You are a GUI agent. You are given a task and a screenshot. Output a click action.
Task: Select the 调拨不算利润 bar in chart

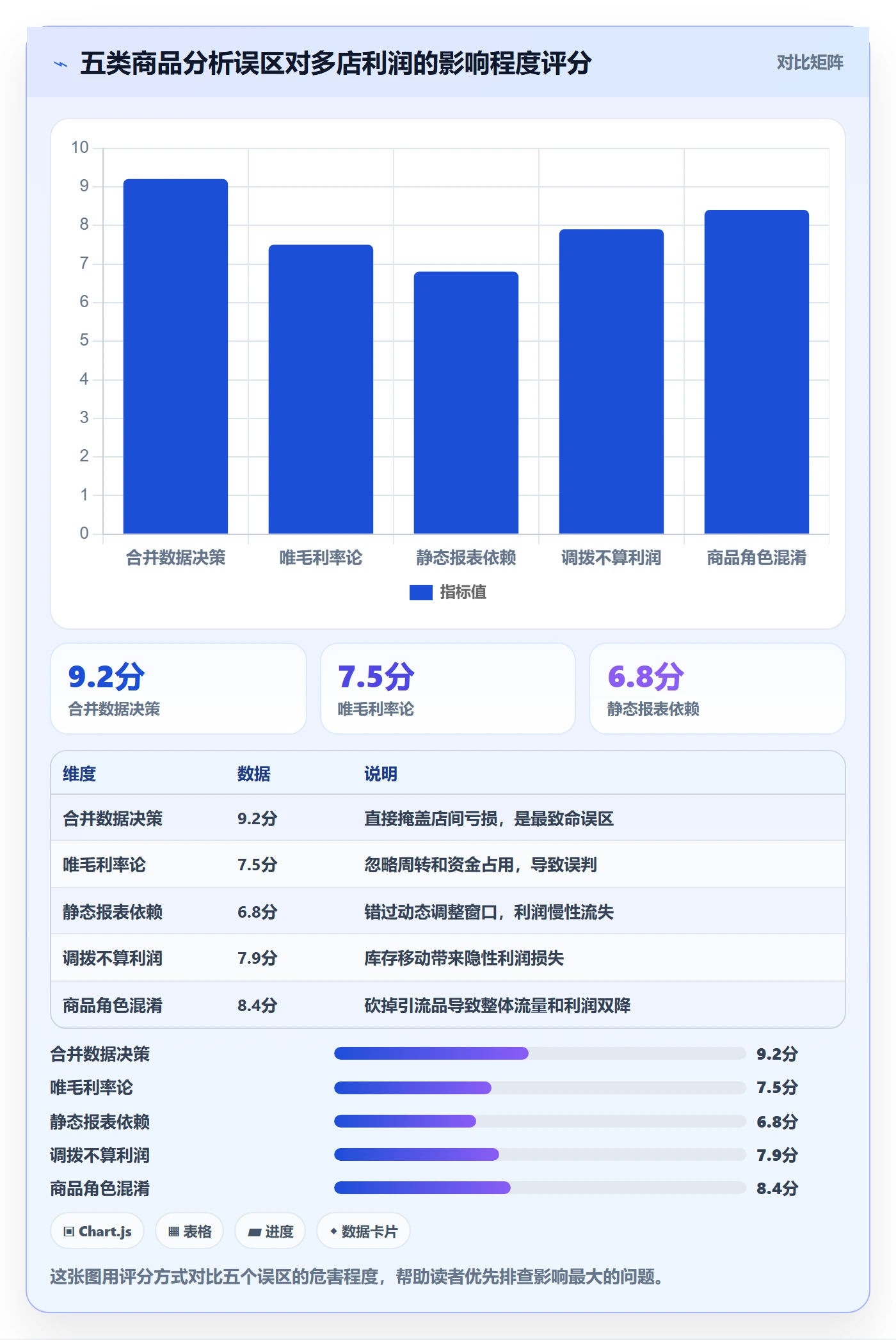click(x=611, y=381)
